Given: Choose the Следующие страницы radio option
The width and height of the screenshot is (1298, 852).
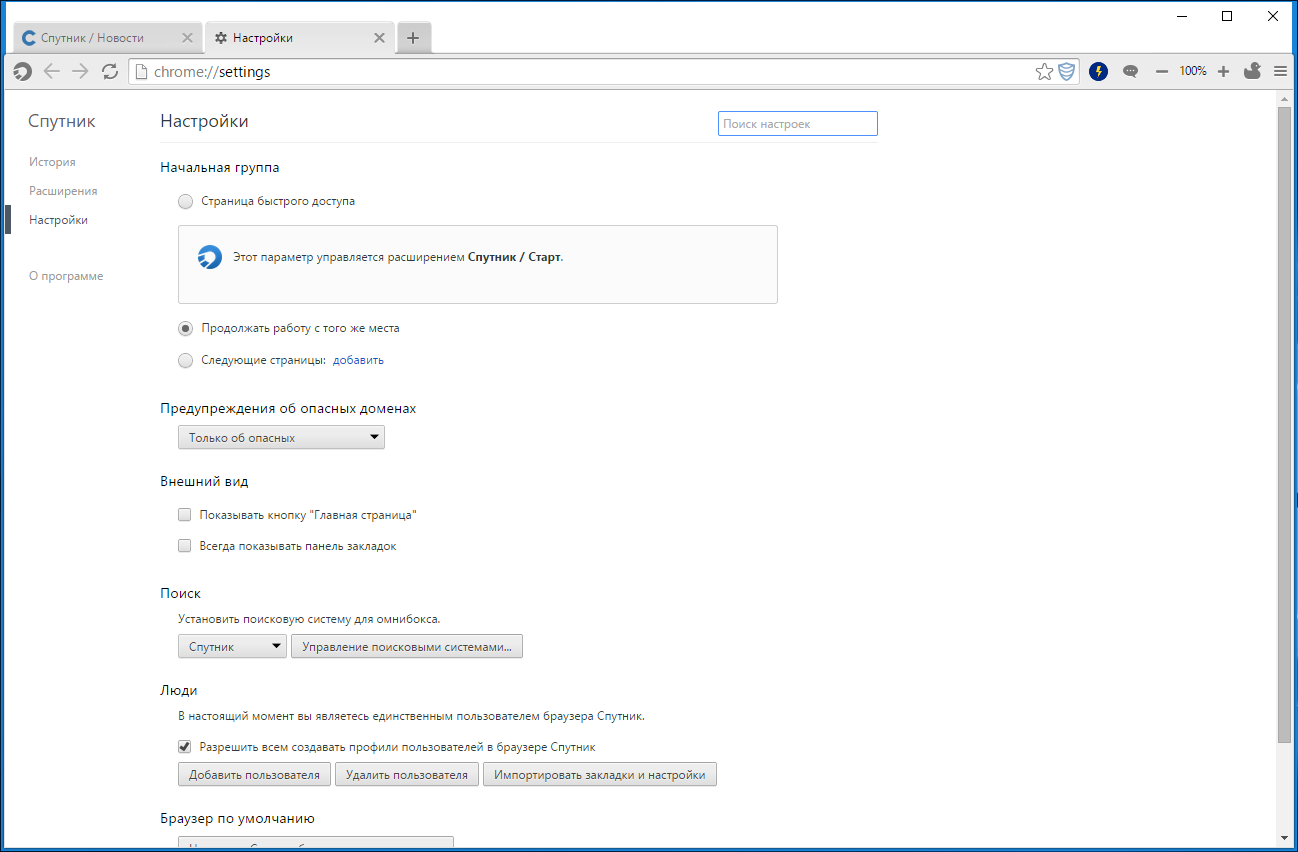Looking at the screenshot, I should (x=185, y=360).
